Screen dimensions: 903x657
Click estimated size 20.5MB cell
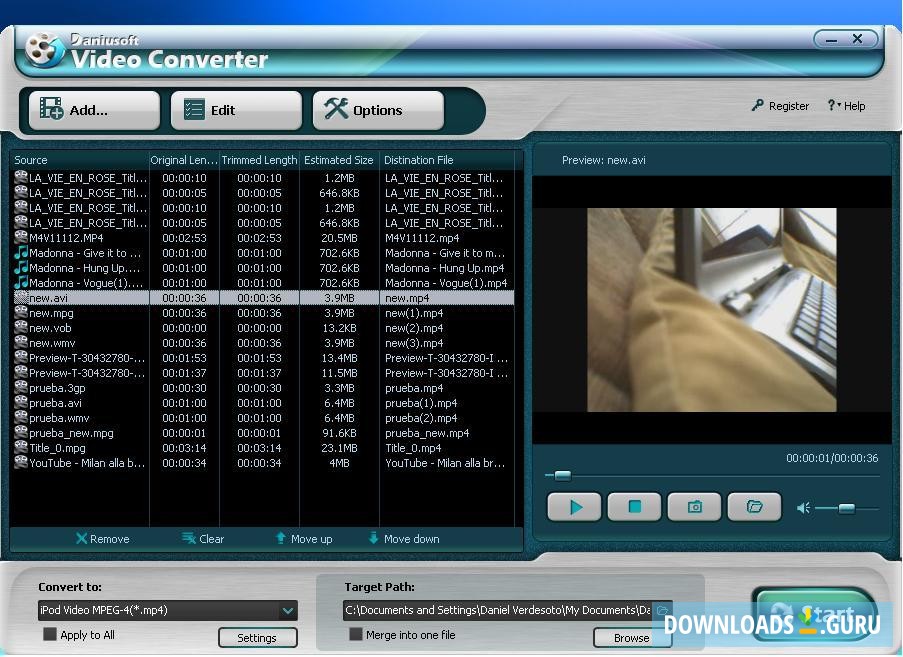pos(339,238)
